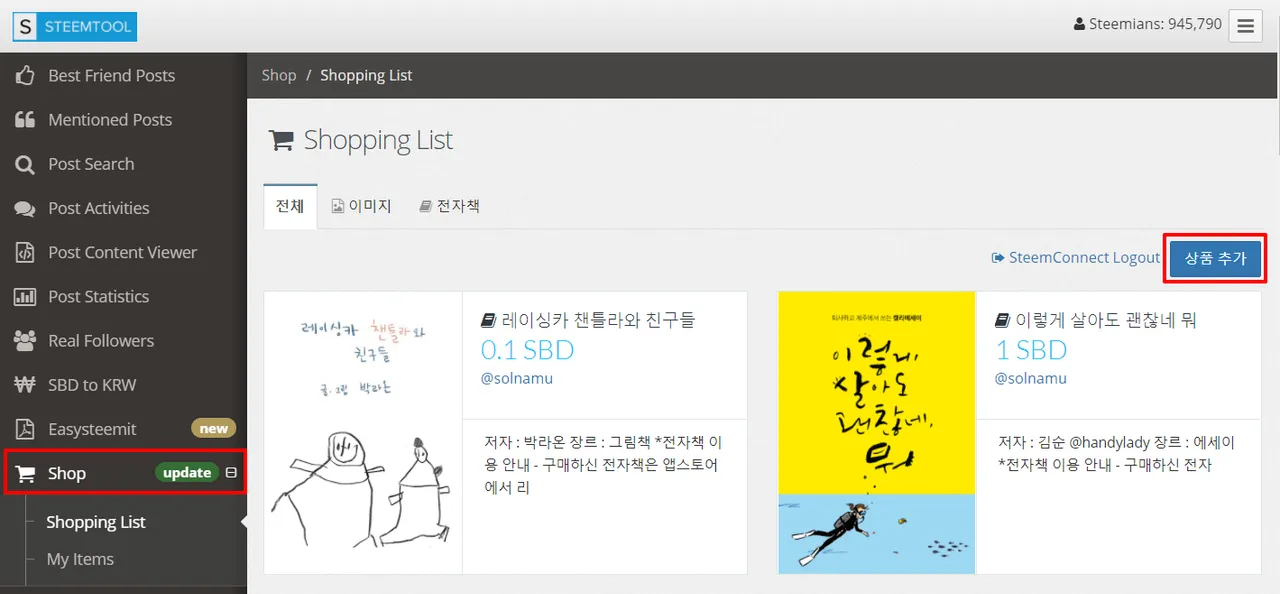This screenshot has height=594, width=1280.
Task: Select Shopping List submenu item
Action: [96, 522]
